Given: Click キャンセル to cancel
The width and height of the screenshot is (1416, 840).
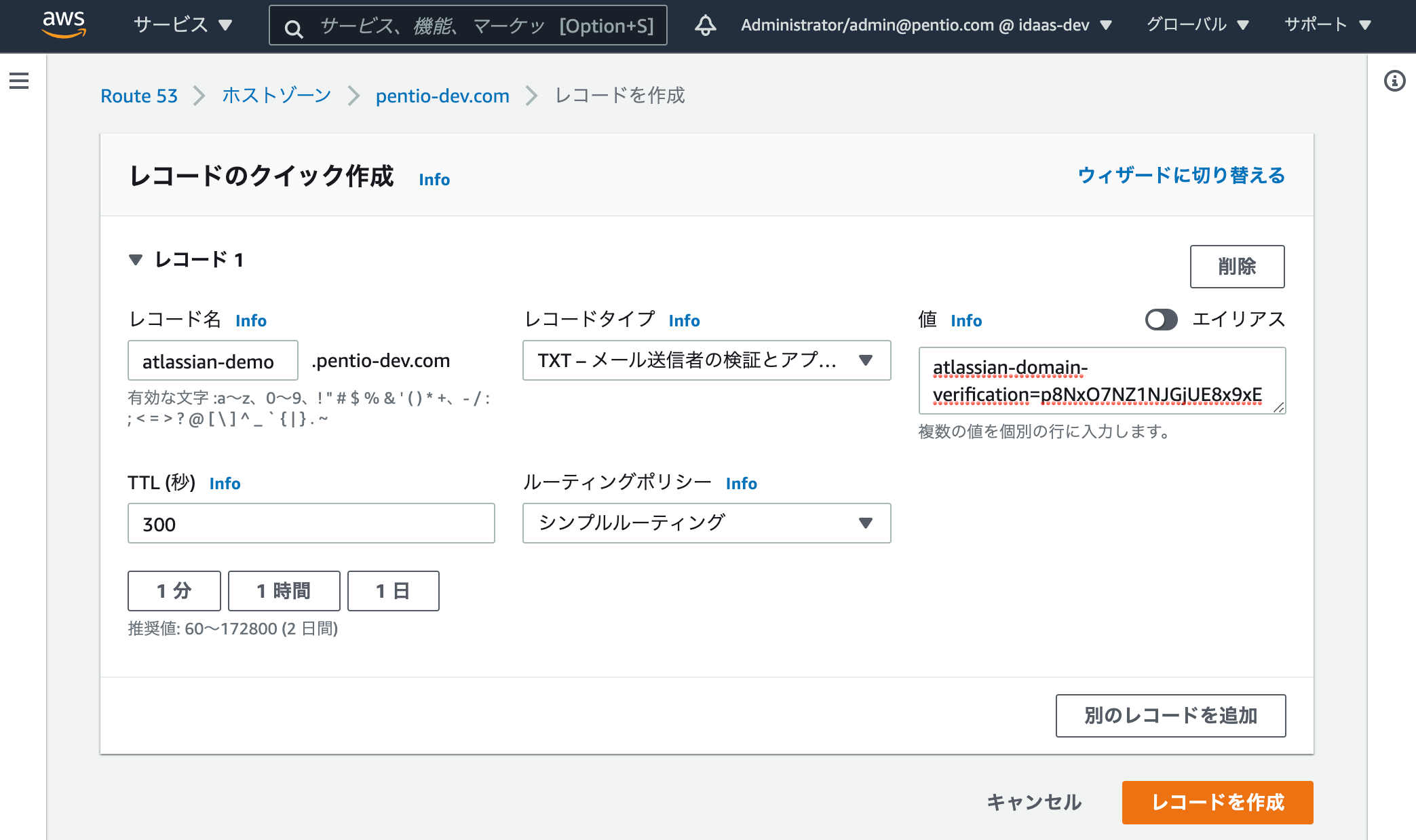Looking at the screenshot, I should tap(1034, 803).
